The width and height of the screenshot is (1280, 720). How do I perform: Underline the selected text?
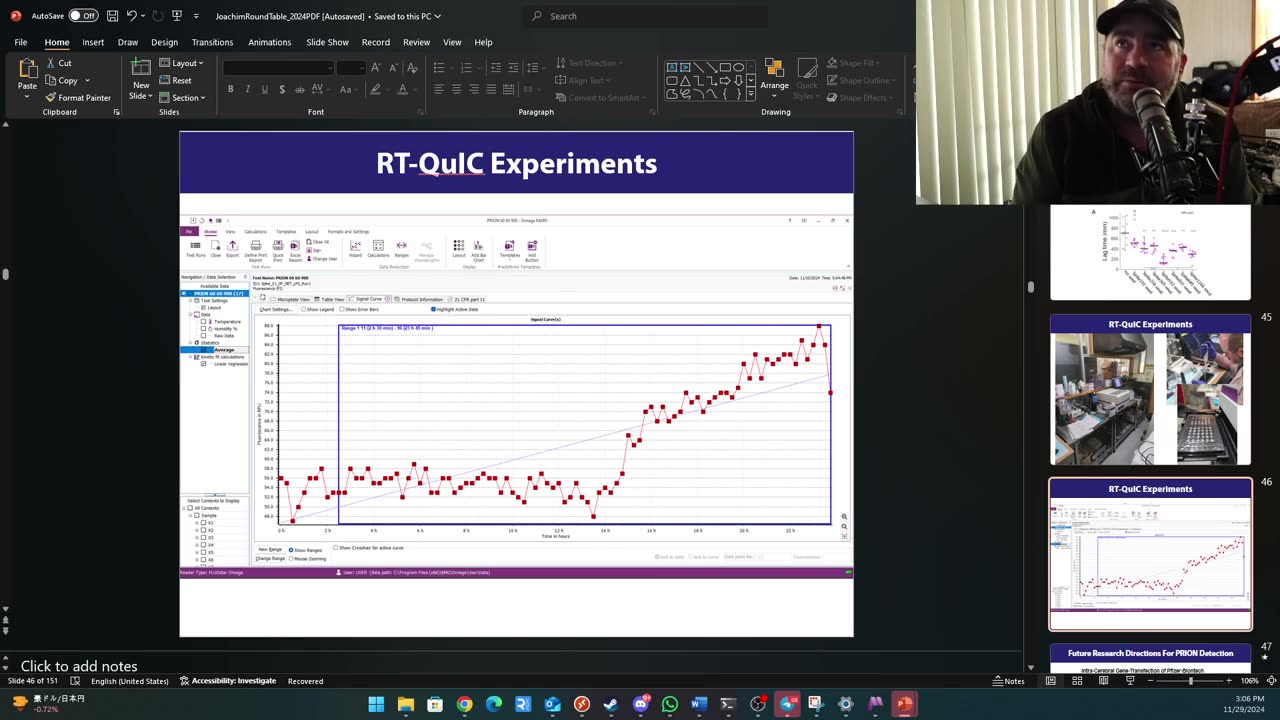coord(264,89)
